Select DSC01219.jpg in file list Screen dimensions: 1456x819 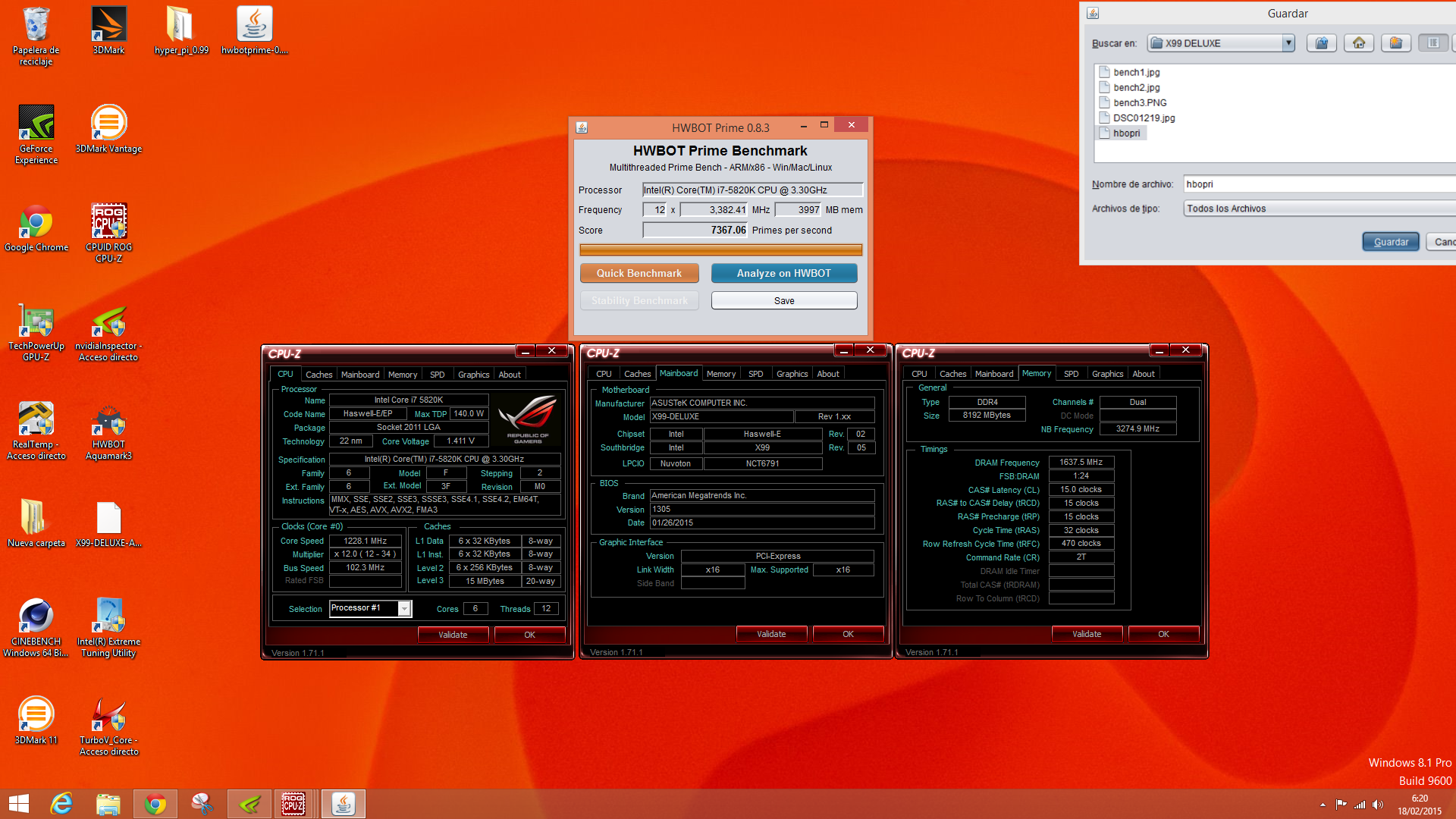tap(1137, 118)
